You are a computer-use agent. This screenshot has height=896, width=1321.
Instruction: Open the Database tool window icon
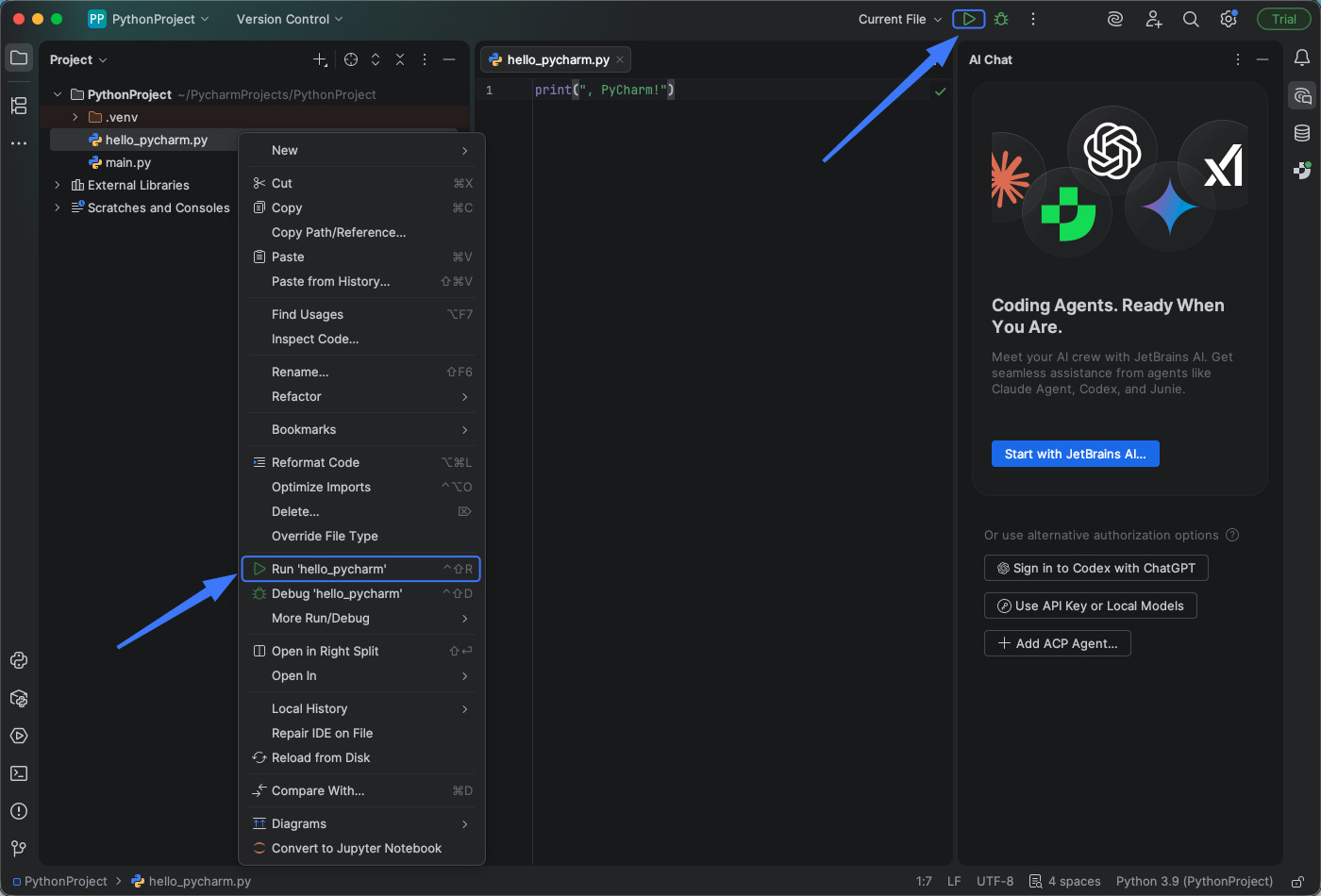tap(1302, 133)
